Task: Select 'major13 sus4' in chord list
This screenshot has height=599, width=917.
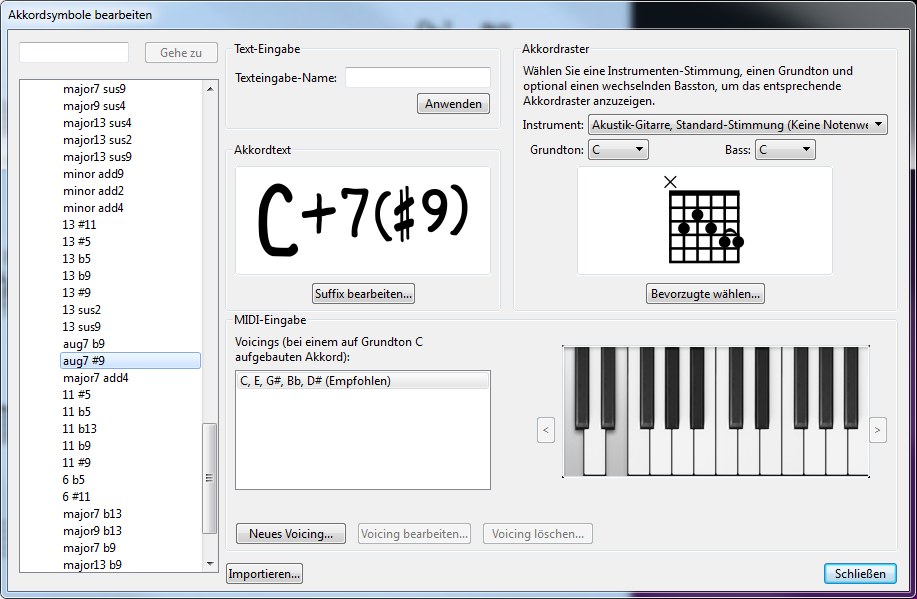Action: 97,123
